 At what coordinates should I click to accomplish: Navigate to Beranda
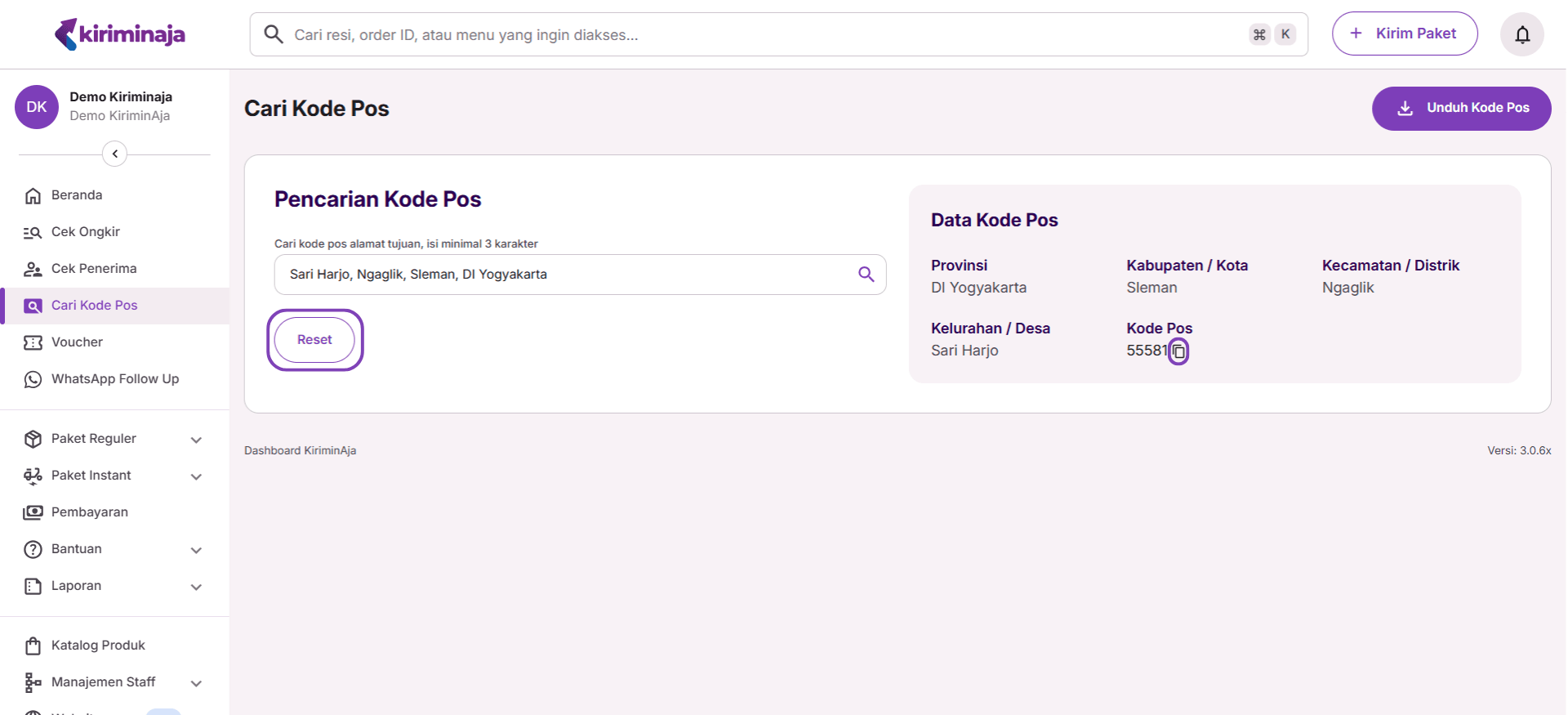[76, 195]
